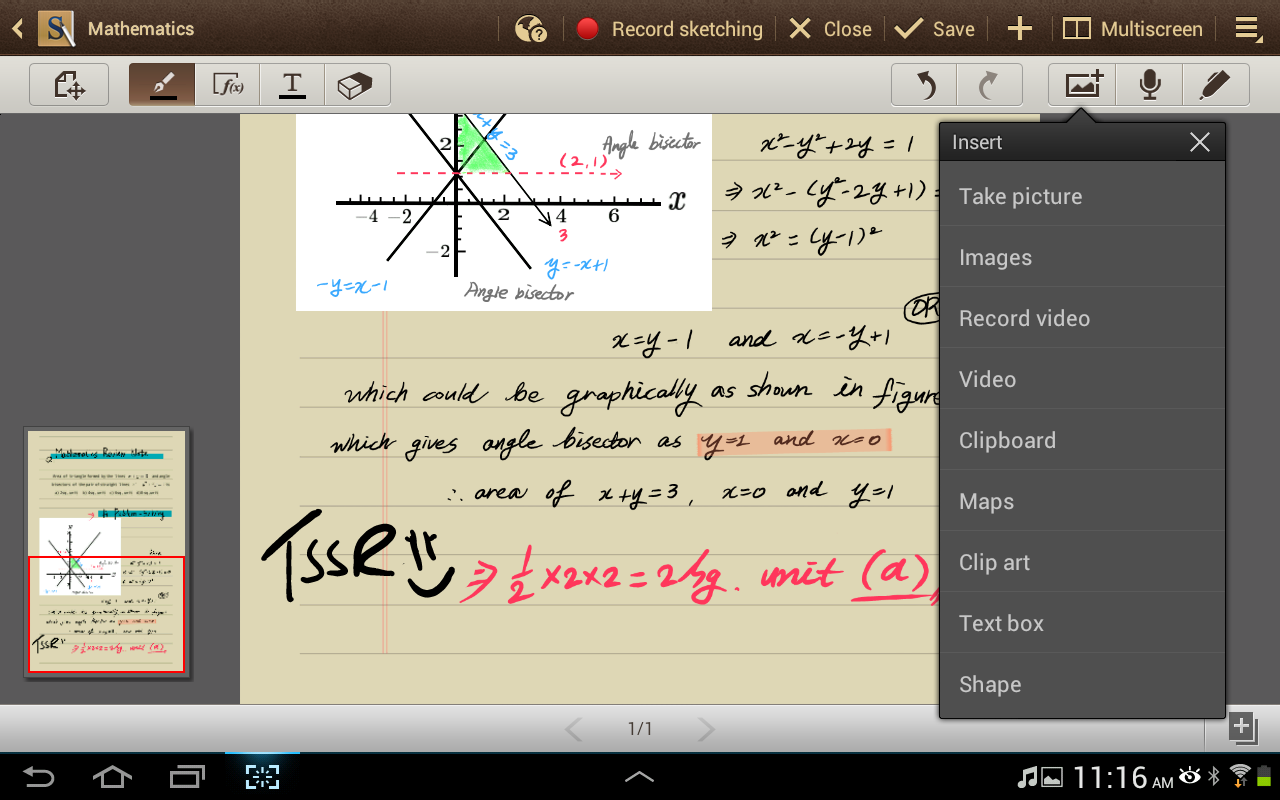Choose Take picture from Insert menu
This screenshot has height=800, width=1280.
tap(1020, 196)
